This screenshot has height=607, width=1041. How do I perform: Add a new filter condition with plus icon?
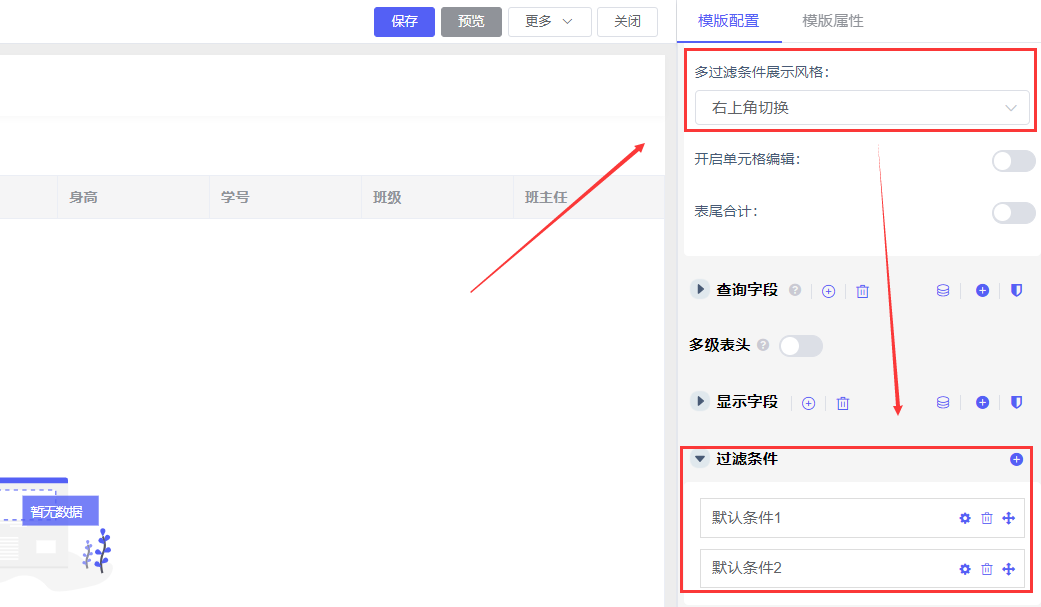pyautogui.click(x=1016, y=460)
